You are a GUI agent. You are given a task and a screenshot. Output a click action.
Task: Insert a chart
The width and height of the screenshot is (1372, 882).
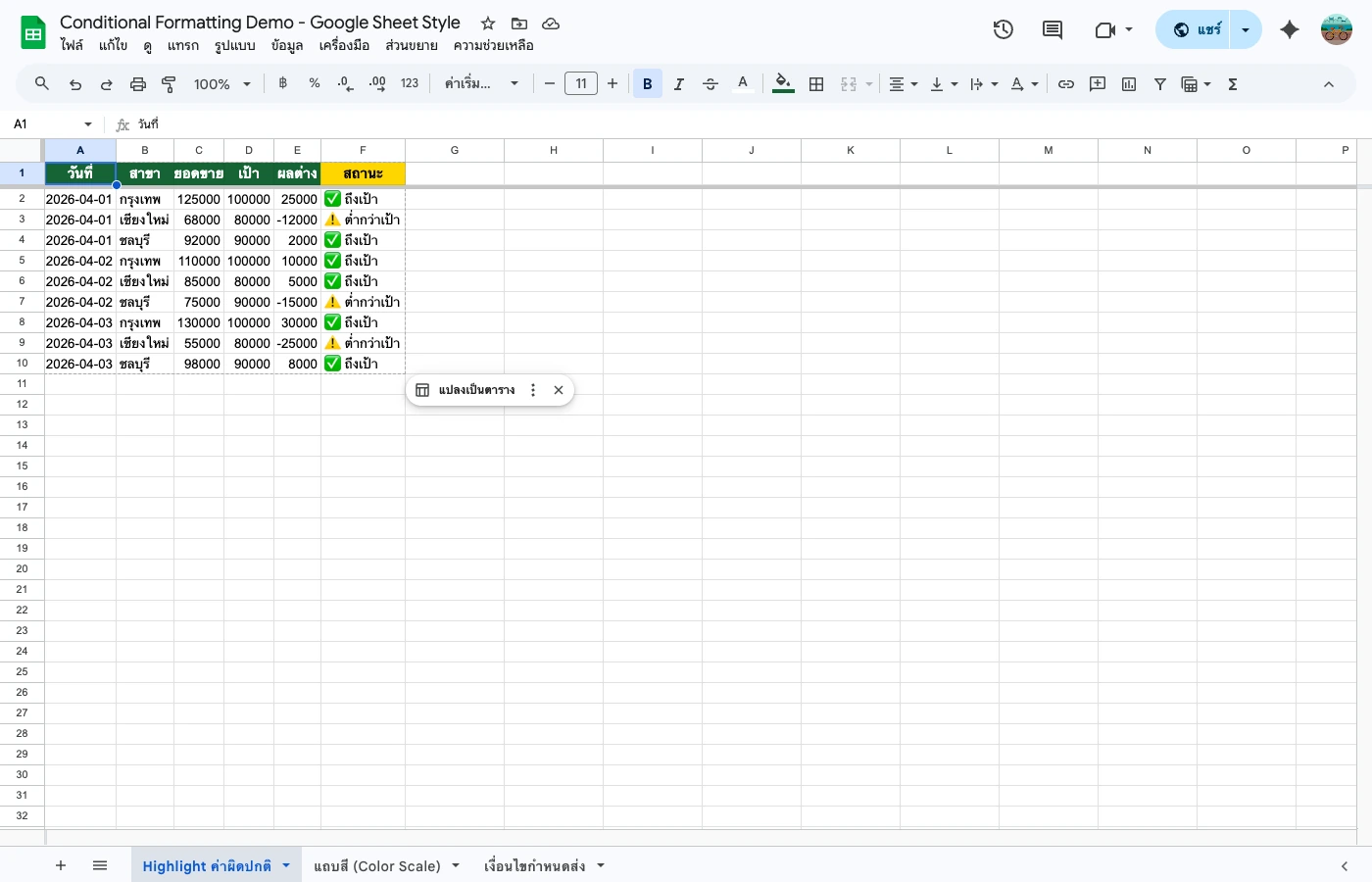(1128, 83)
